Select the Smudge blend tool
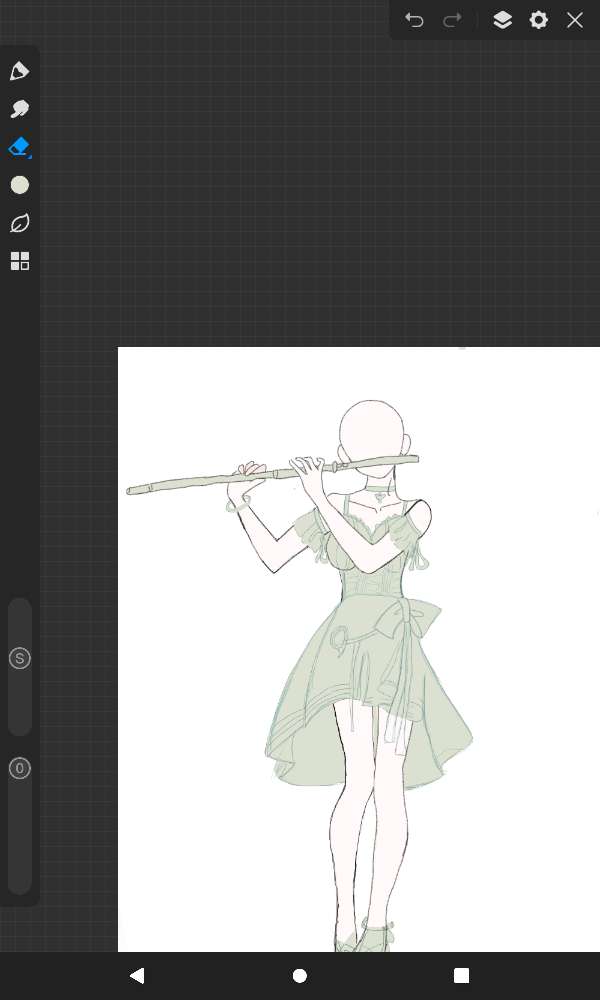 point(19,109)
